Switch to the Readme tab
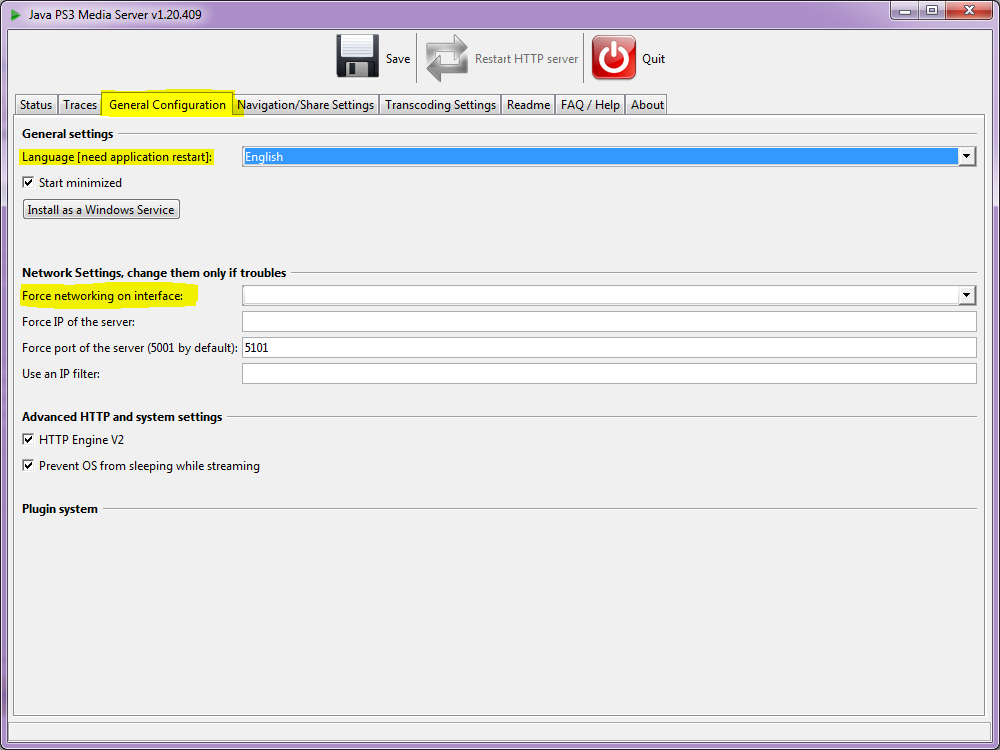This screenshot has width=1000, height=750. point(528,105)
